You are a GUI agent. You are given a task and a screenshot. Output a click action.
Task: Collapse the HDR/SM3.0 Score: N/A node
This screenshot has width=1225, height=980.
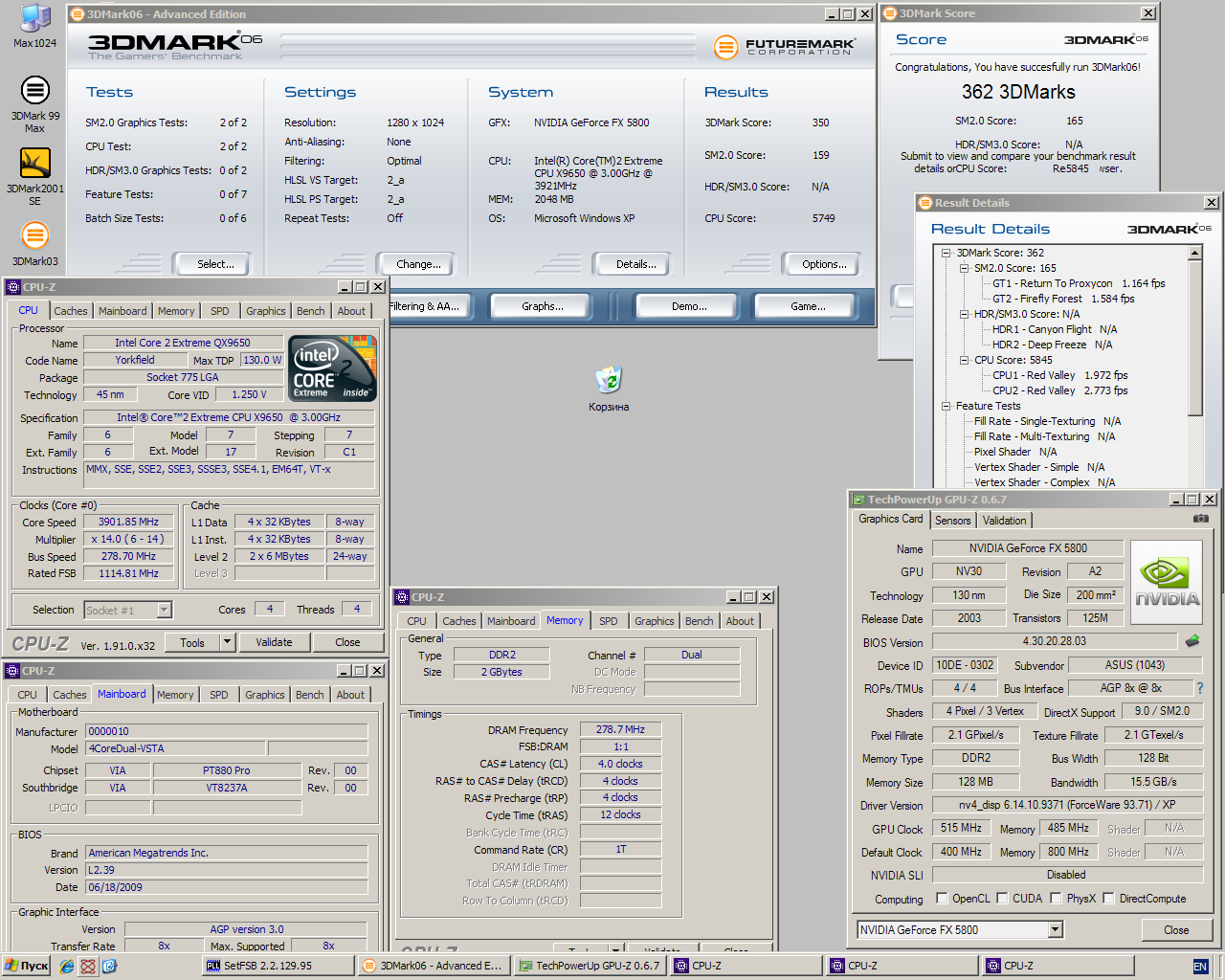point(964,314)
